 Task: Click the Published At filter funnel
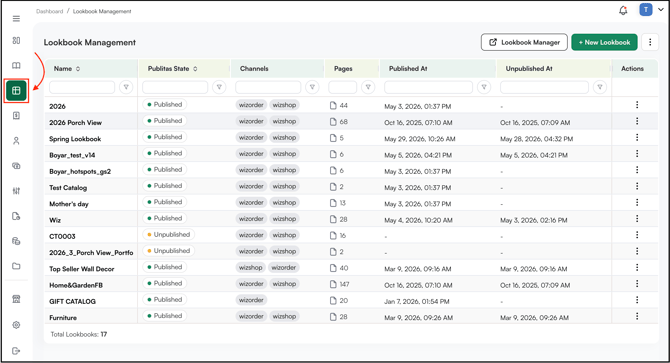484,87
